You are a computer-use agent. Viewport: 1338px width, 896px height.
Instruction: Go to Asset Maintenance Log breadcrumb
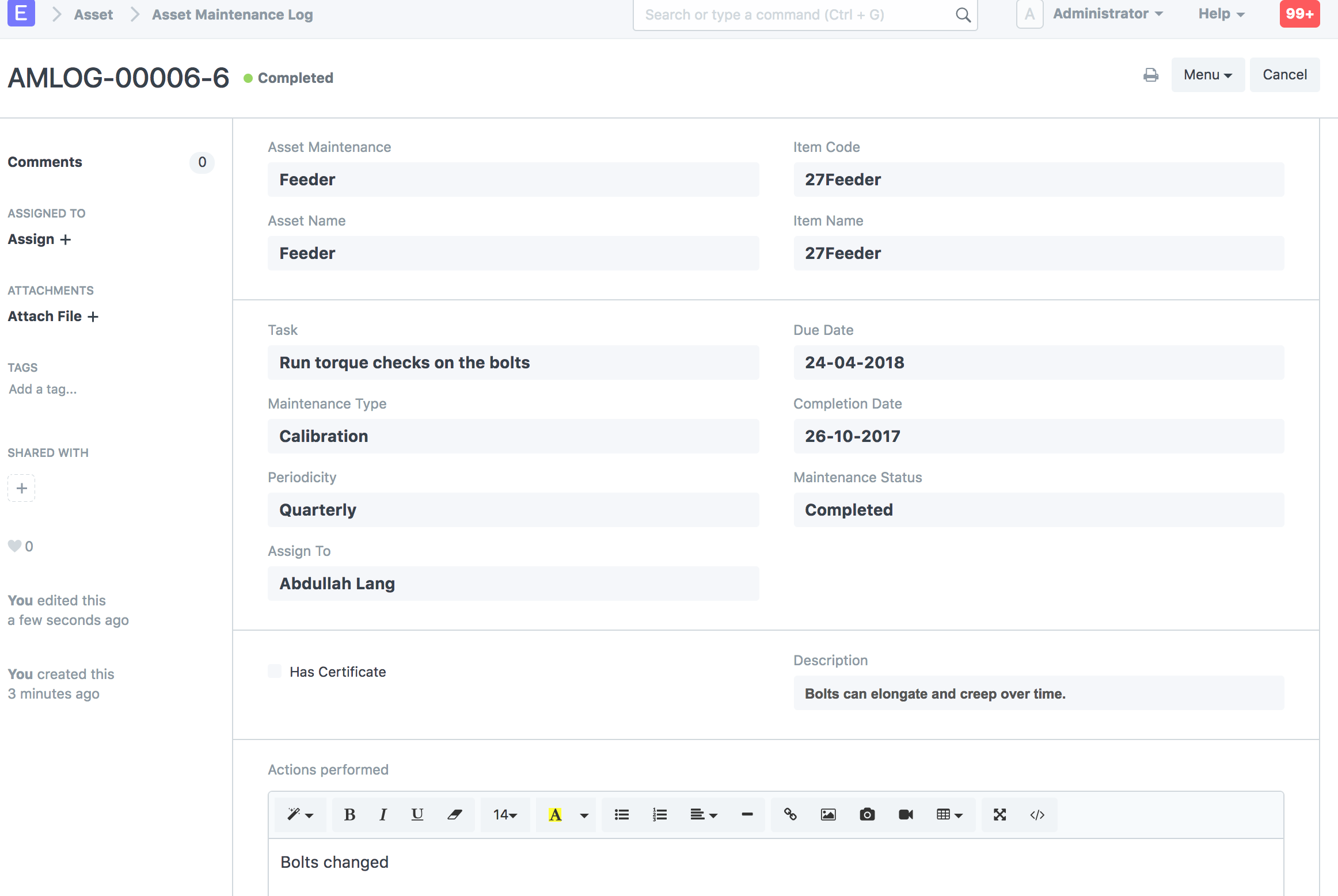point(232,14)
